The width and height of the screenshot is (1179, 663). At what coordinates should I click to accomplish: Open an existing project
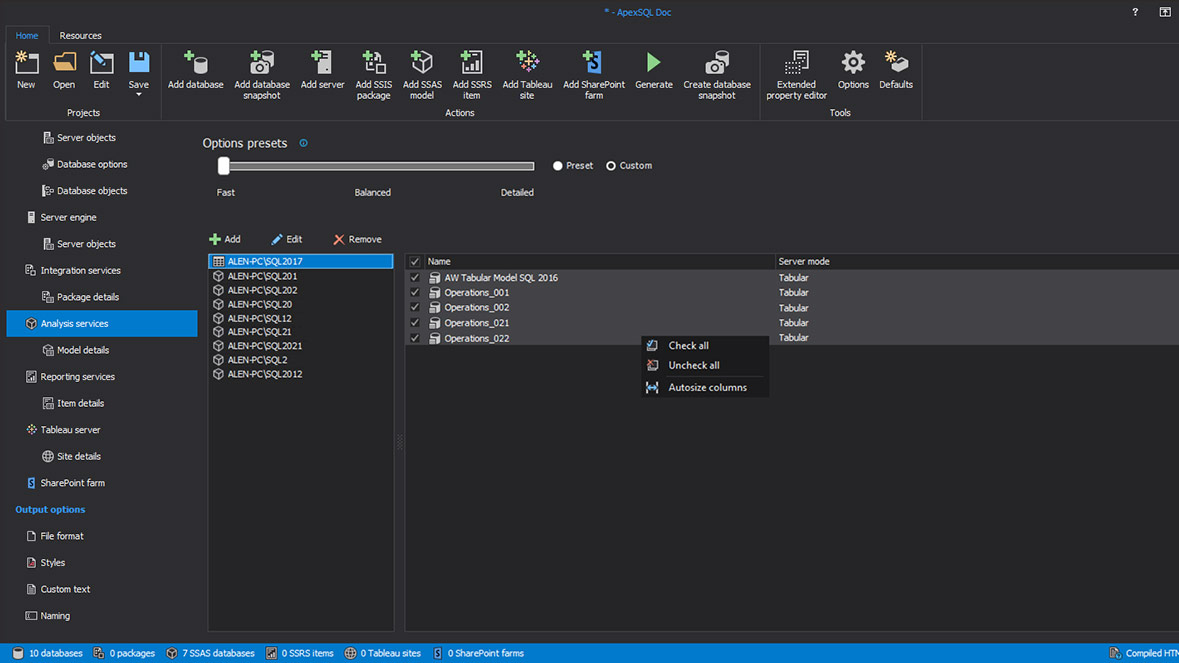64,70
